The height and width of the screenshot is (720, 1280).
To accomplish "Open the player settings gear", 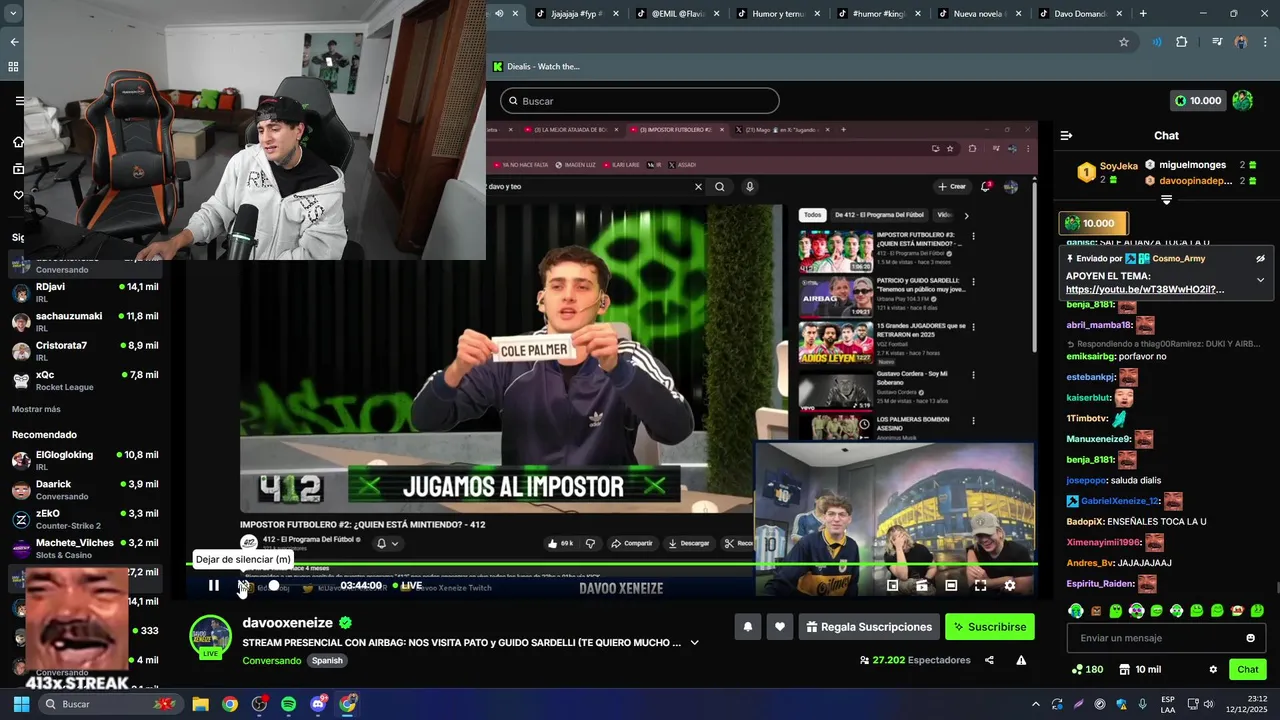I will (x=1009, y=586).
